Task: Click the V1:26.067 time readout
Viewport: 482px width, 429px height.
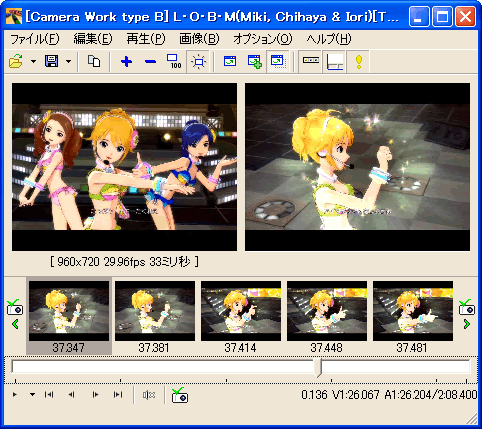Action: tap(356, 395)
